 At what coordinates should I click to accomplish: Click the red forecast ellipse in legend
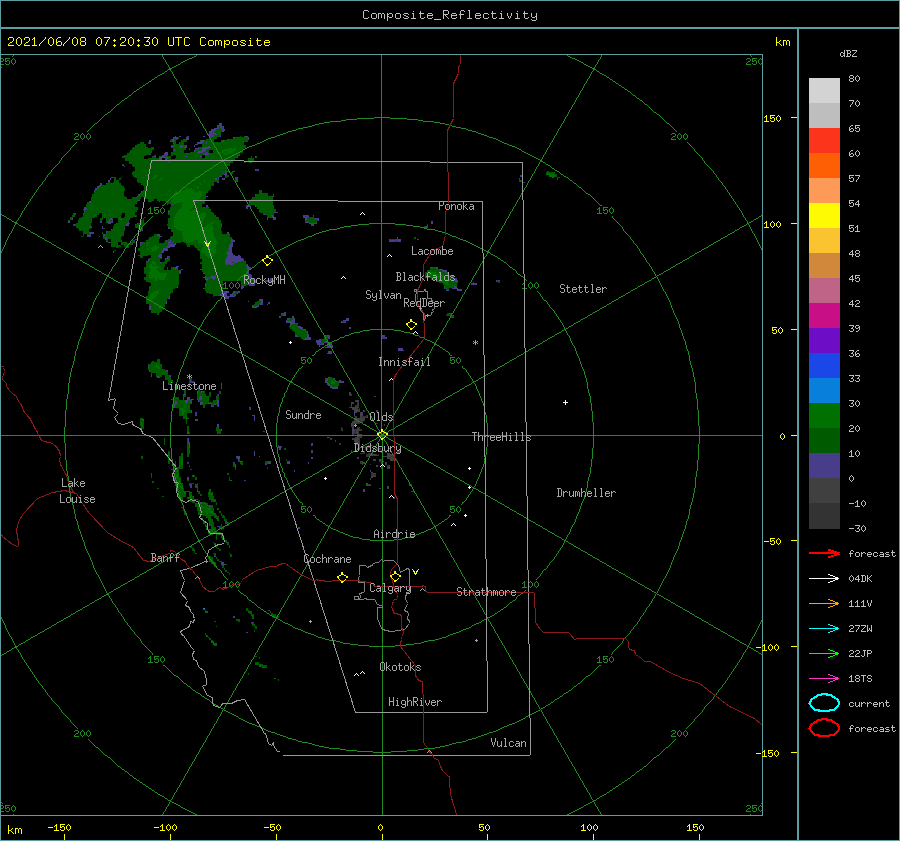coord(824,728)
